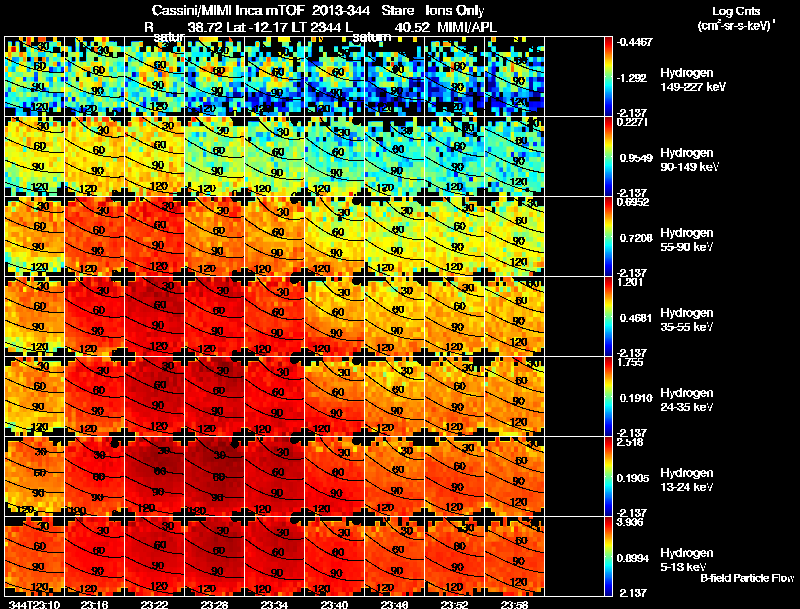Viewport: 800px width, 609px height.
Task: Click the Hydrogen 35-55 keV row label
Action: pos(687,320)
